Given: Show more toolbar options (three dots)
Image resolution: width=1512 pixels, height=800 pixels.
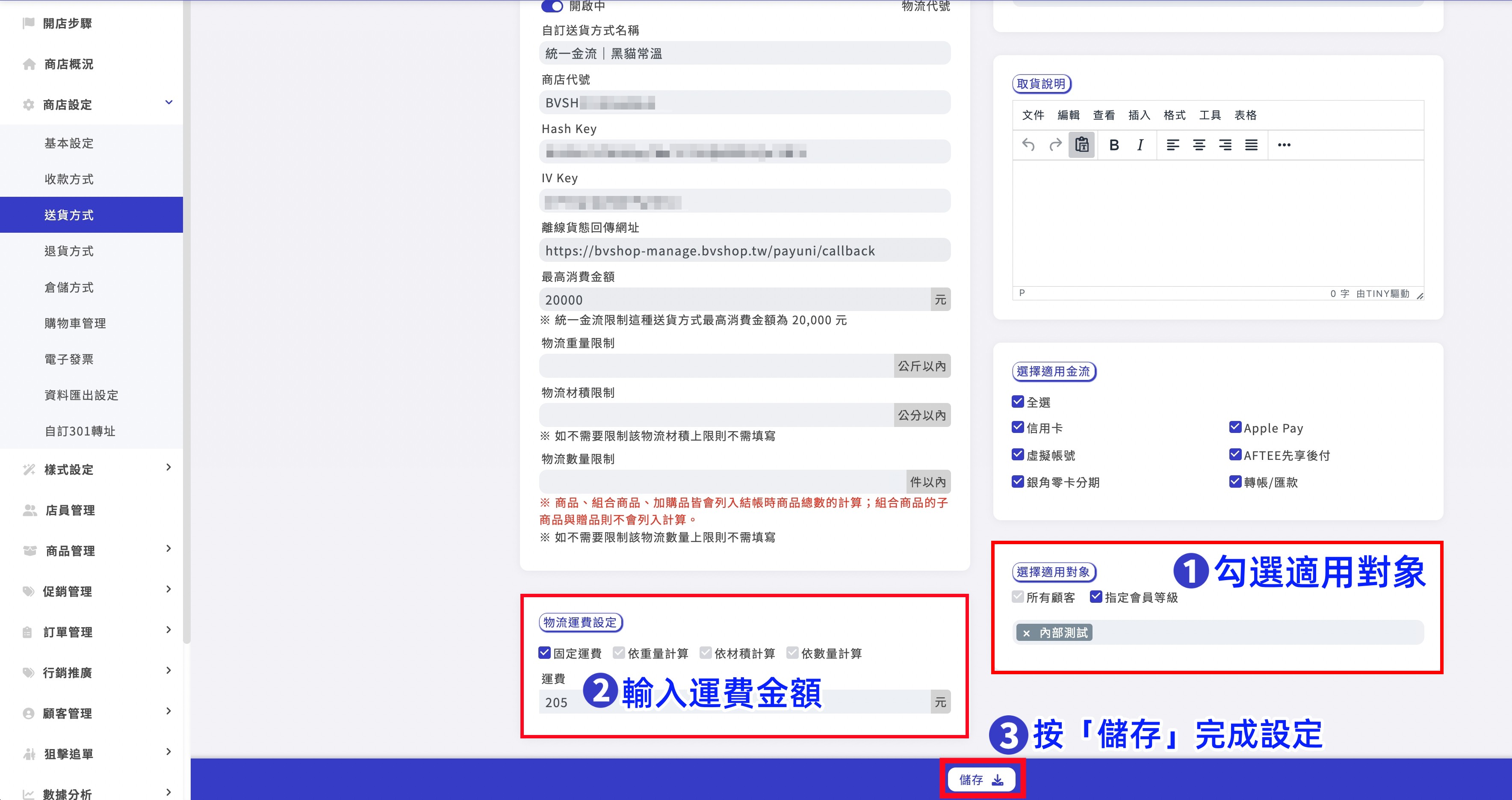Looking at the screenshot, I should click(1284, 145).
